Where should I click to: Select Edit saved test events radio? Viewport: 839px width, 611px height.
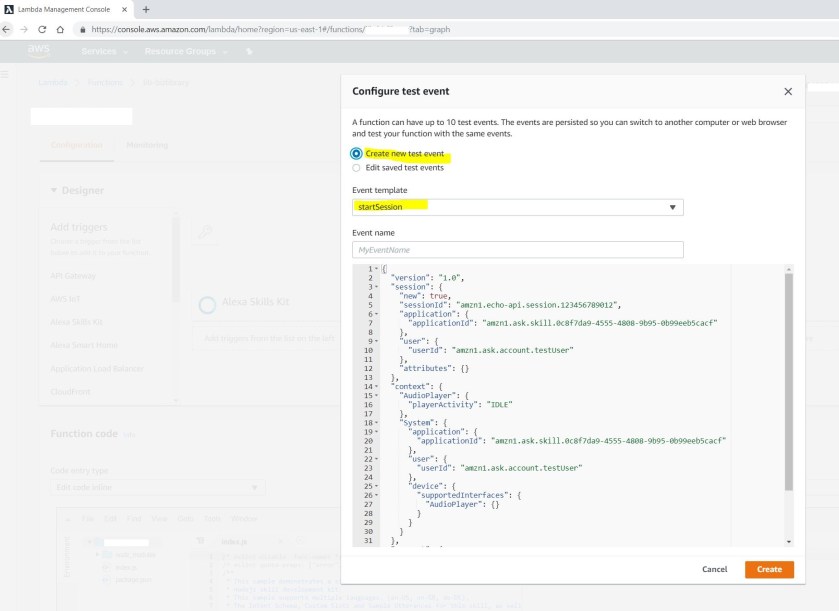tap(356, 168)
